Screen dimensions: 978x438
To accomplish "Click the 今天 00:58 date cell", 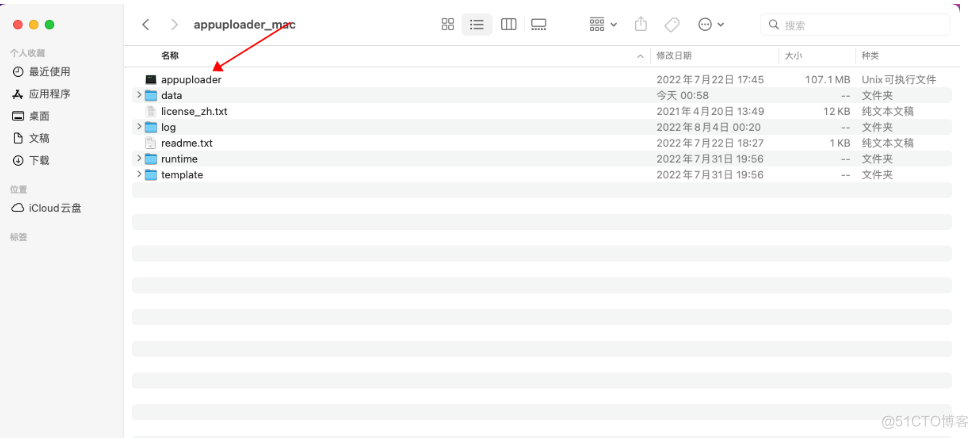I will click(x=682, y=95).
